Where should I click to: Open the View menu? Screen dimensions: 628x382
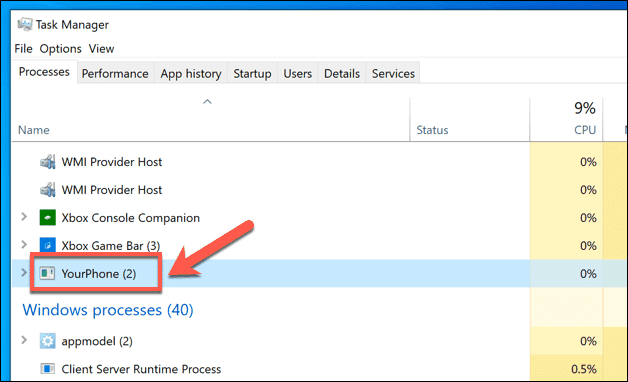[x=101, y=49]
